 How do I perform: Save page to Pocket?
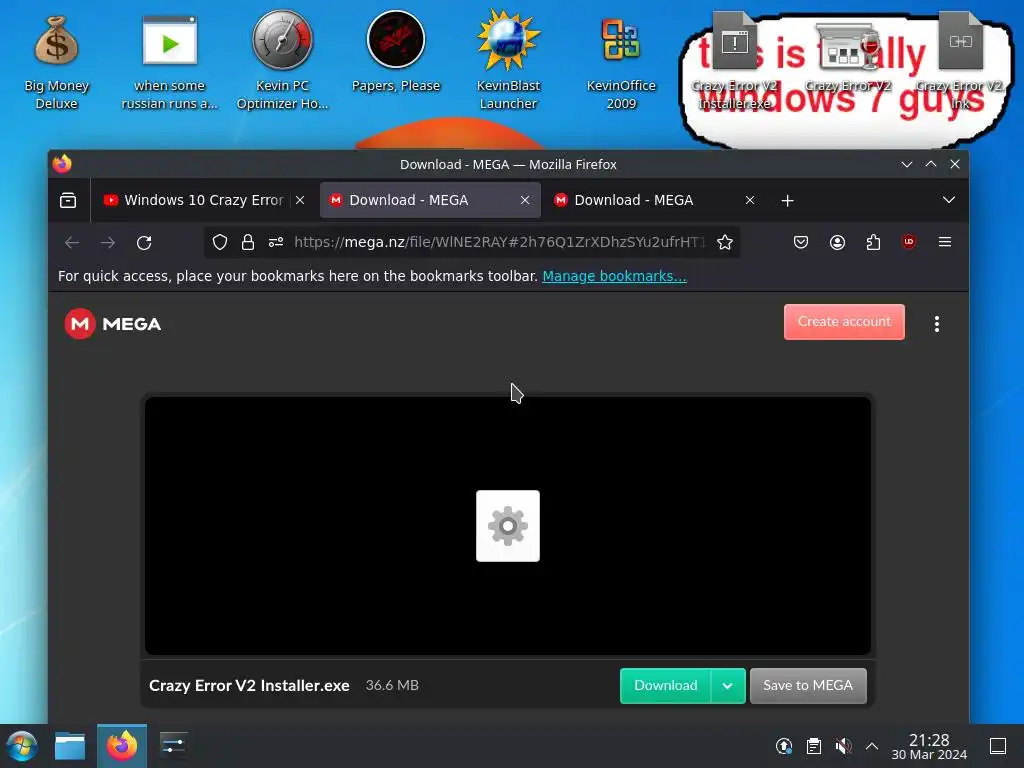click(801, 242)
